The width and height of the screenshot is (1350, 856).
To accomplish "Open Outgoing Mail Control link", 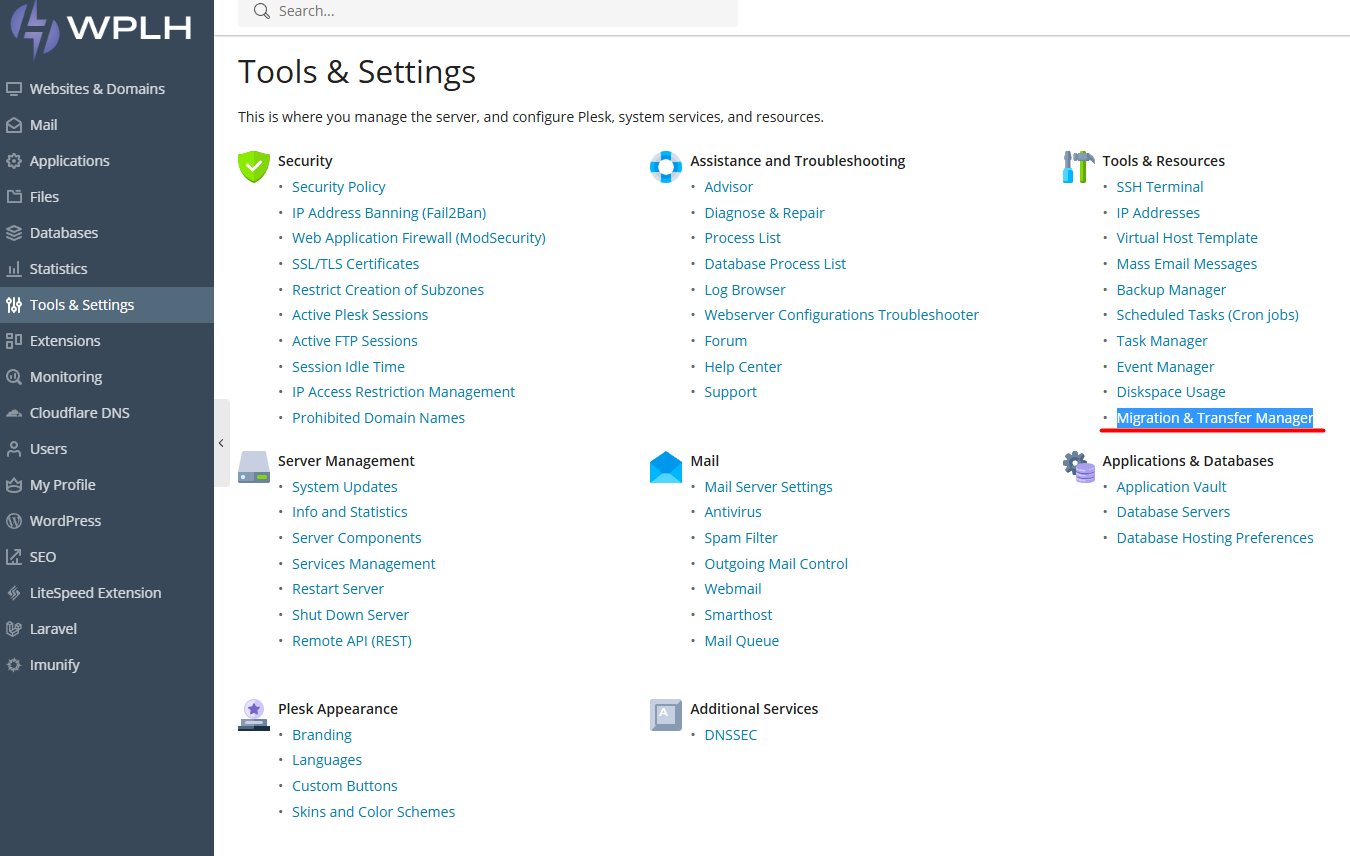I will (x=776, y=564).
